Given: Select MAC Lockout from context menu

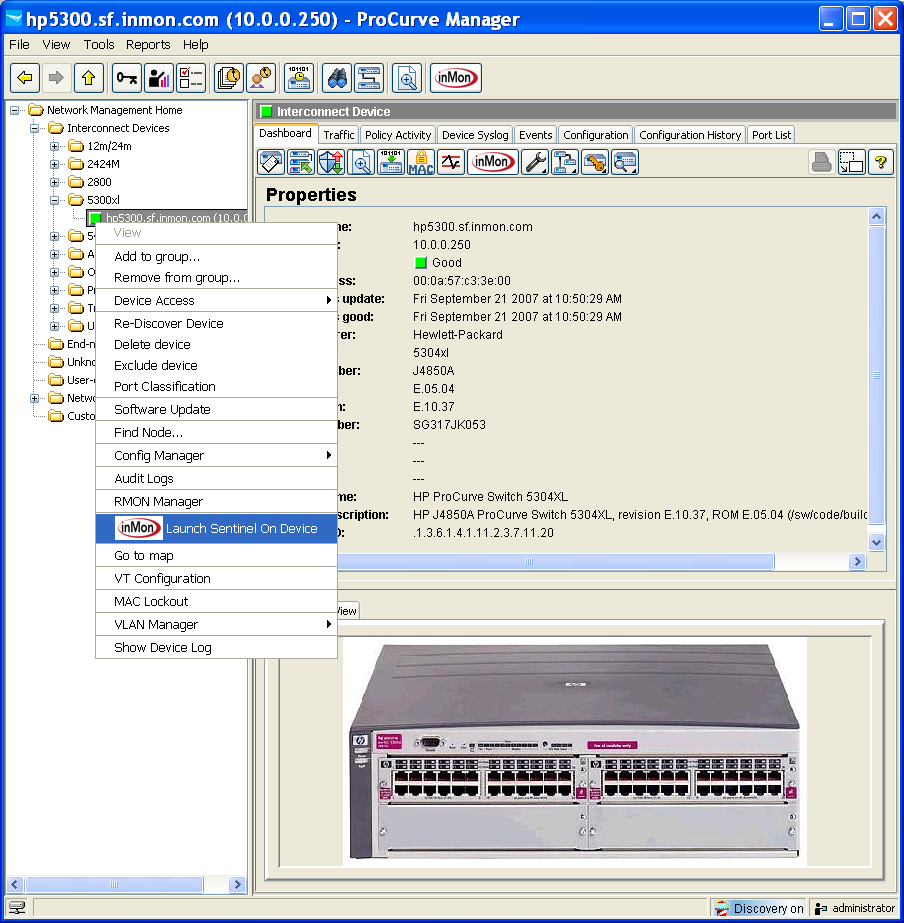Looking at the screenshot, I should coord(216,602).
